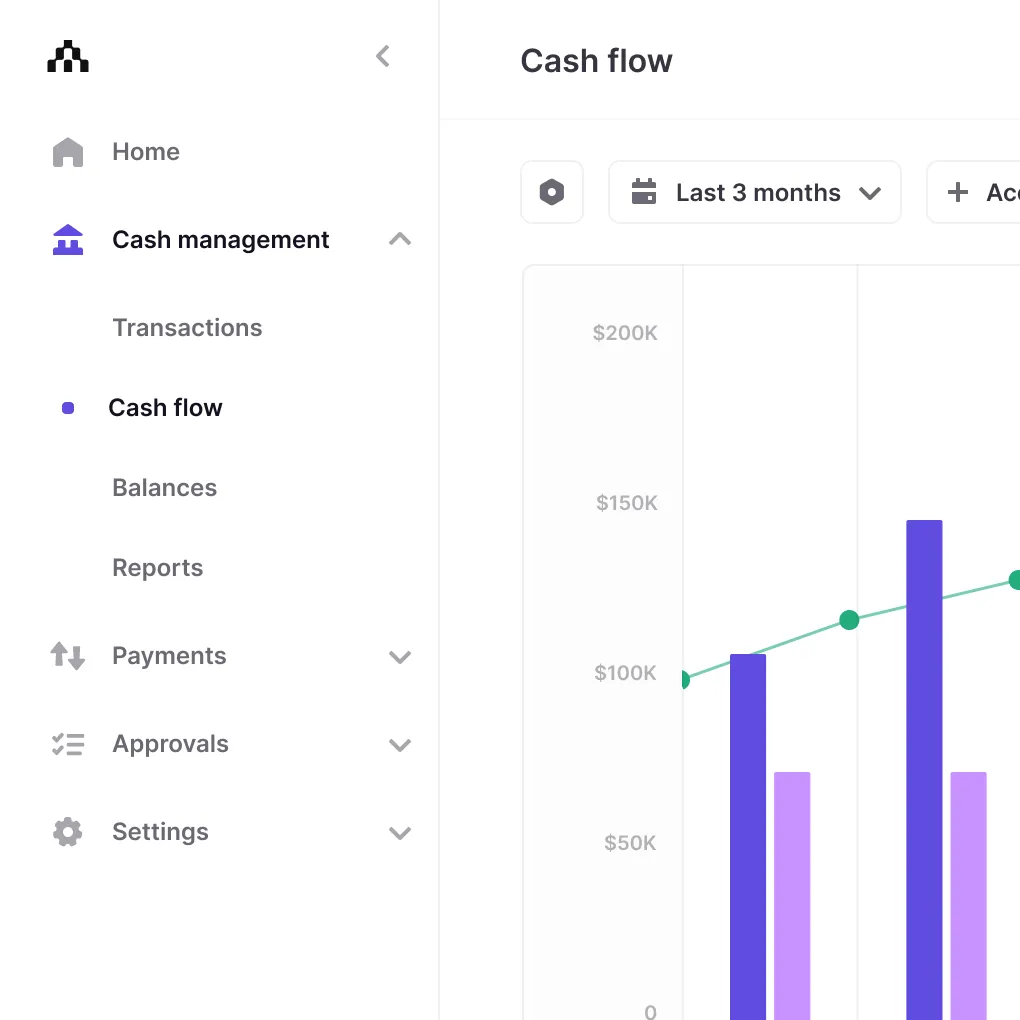
Task: Expand the Approvals section
Action: coord(400,744)
